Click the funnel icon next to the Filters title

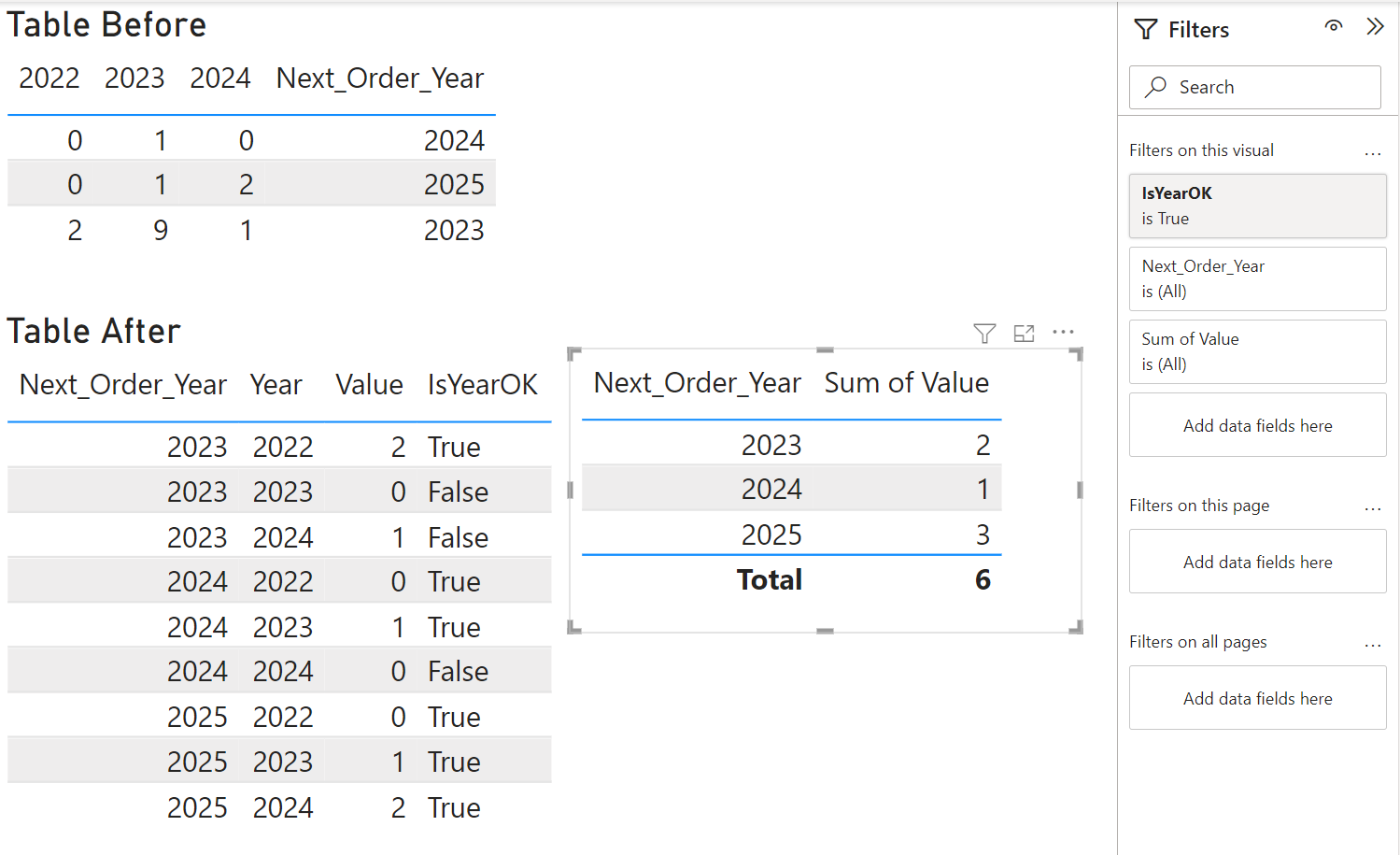(x=1146, y=30)
